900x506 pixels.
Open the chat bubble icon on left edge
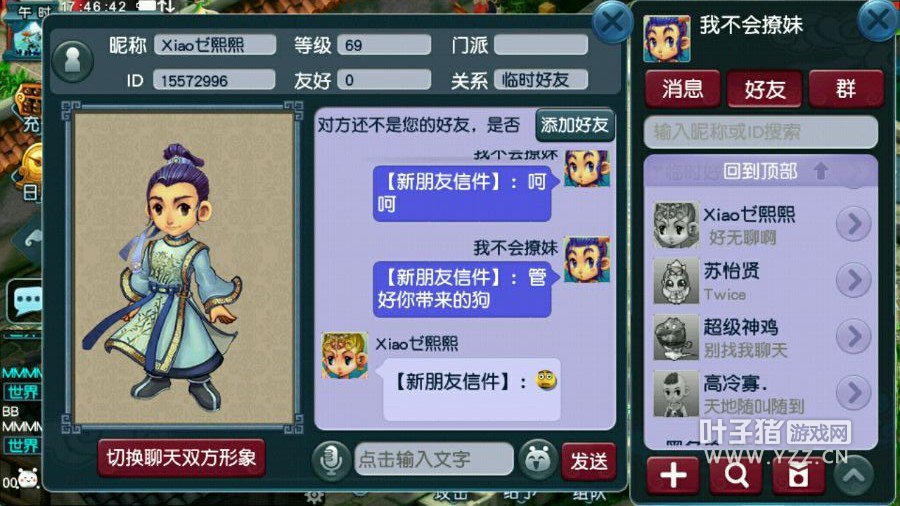pyautogui.click(x=25, y=300)
